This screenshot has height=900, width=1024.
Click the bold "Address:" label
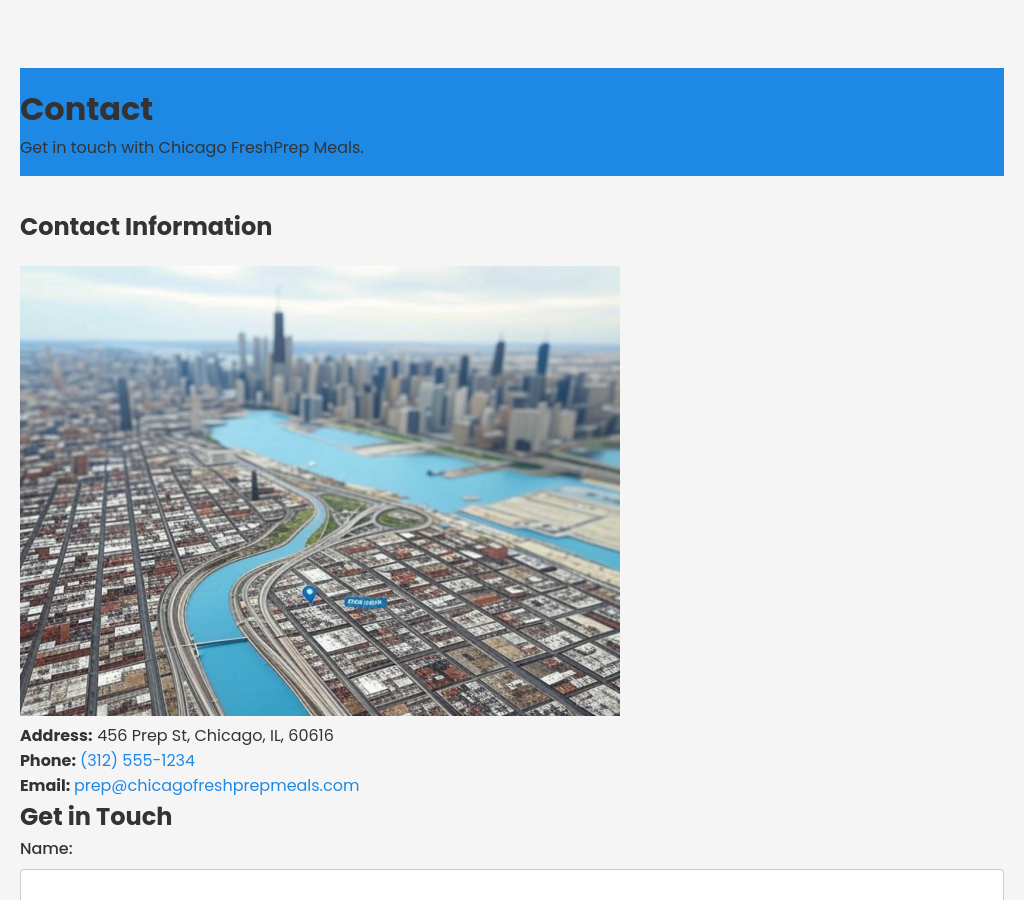[x=56, y=736]
